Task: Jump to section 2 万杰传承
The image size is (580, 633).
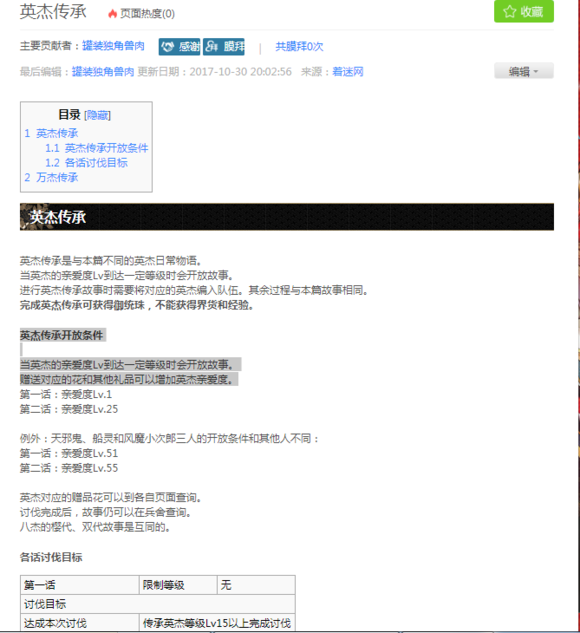Action: pos(51,177)
